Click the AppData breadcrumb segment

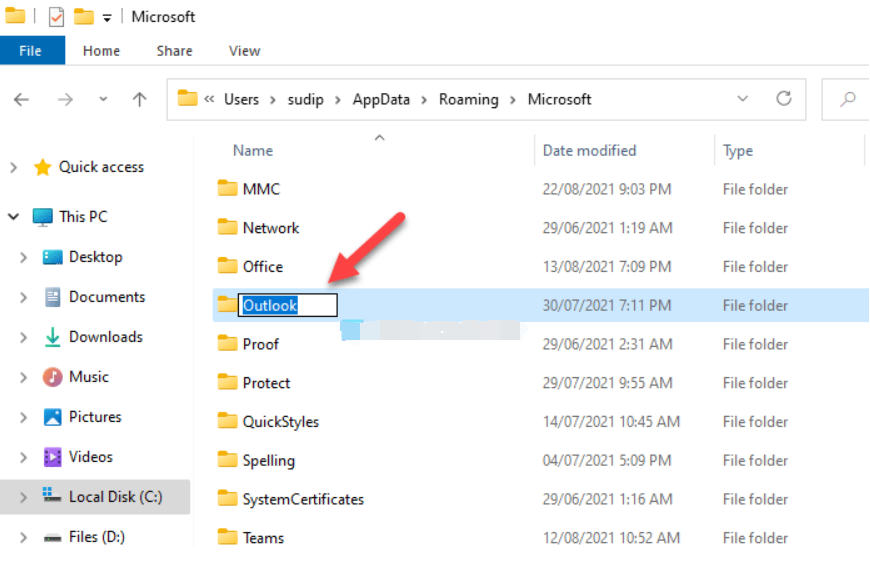[x=381, y=99]
